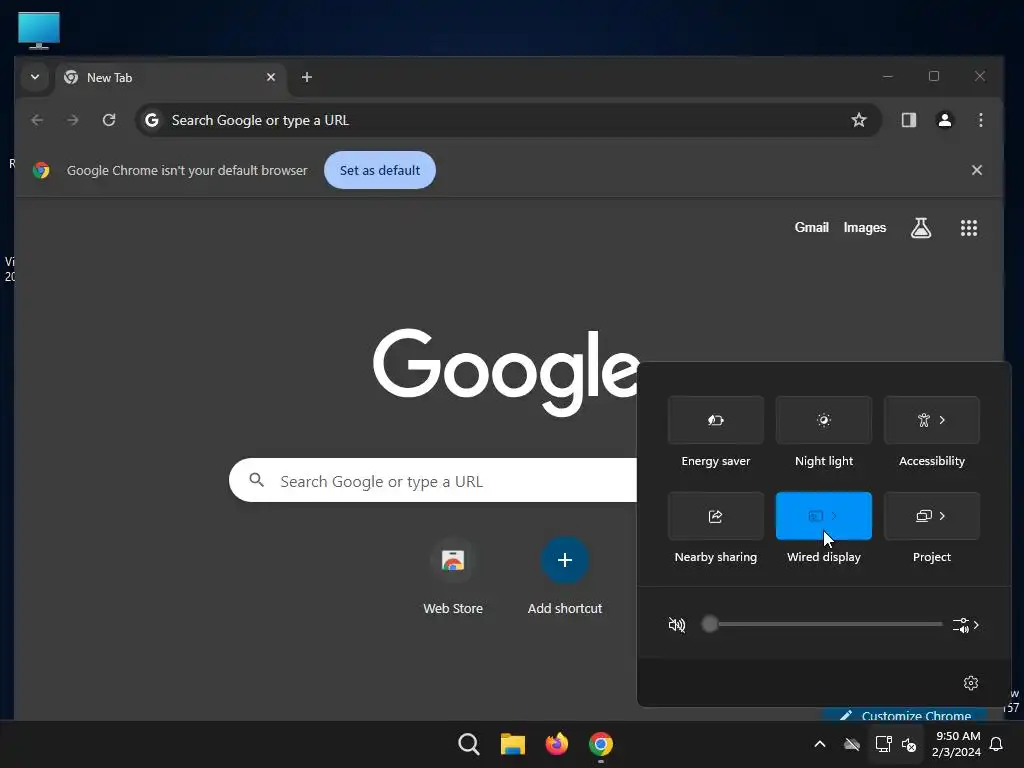Viewport: 1024px width, 768px height.
Task: Open the Project options tile
Action: point(932,516)
